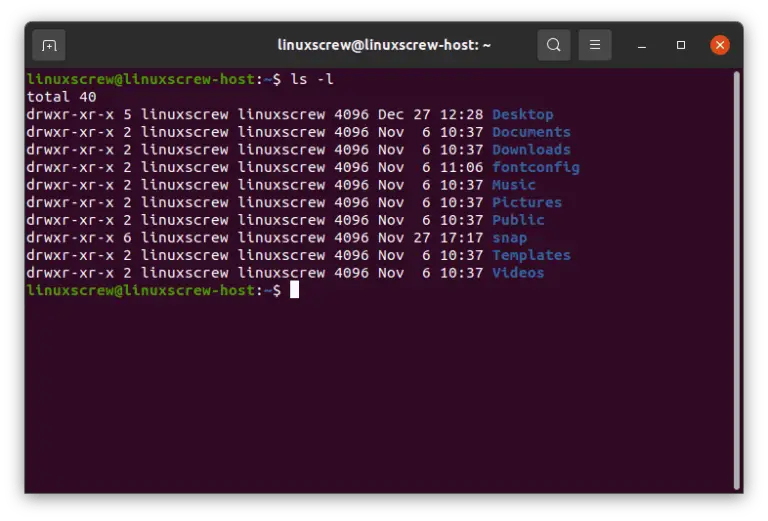Screen dimensions: 768x521
Task: Click the Templates directory name
Action: [531, 255]
